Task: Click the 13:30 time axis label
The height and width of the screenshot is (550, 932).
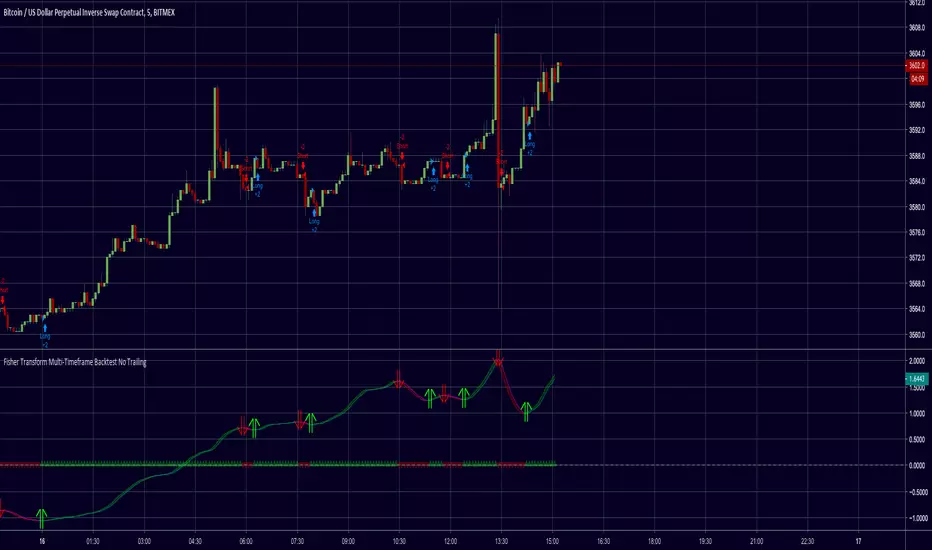Action: tap(502, 541)
